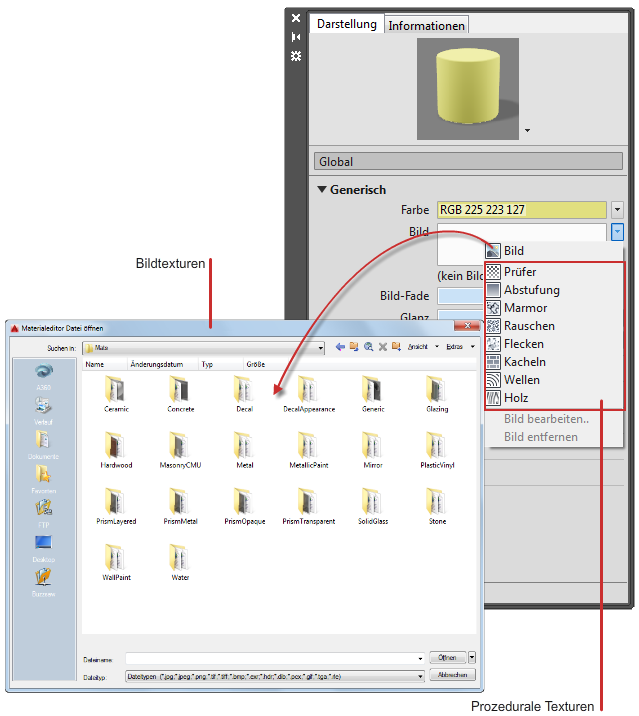Adjust the Bild-Fade slider
The image size is (639, 716).
461,296
